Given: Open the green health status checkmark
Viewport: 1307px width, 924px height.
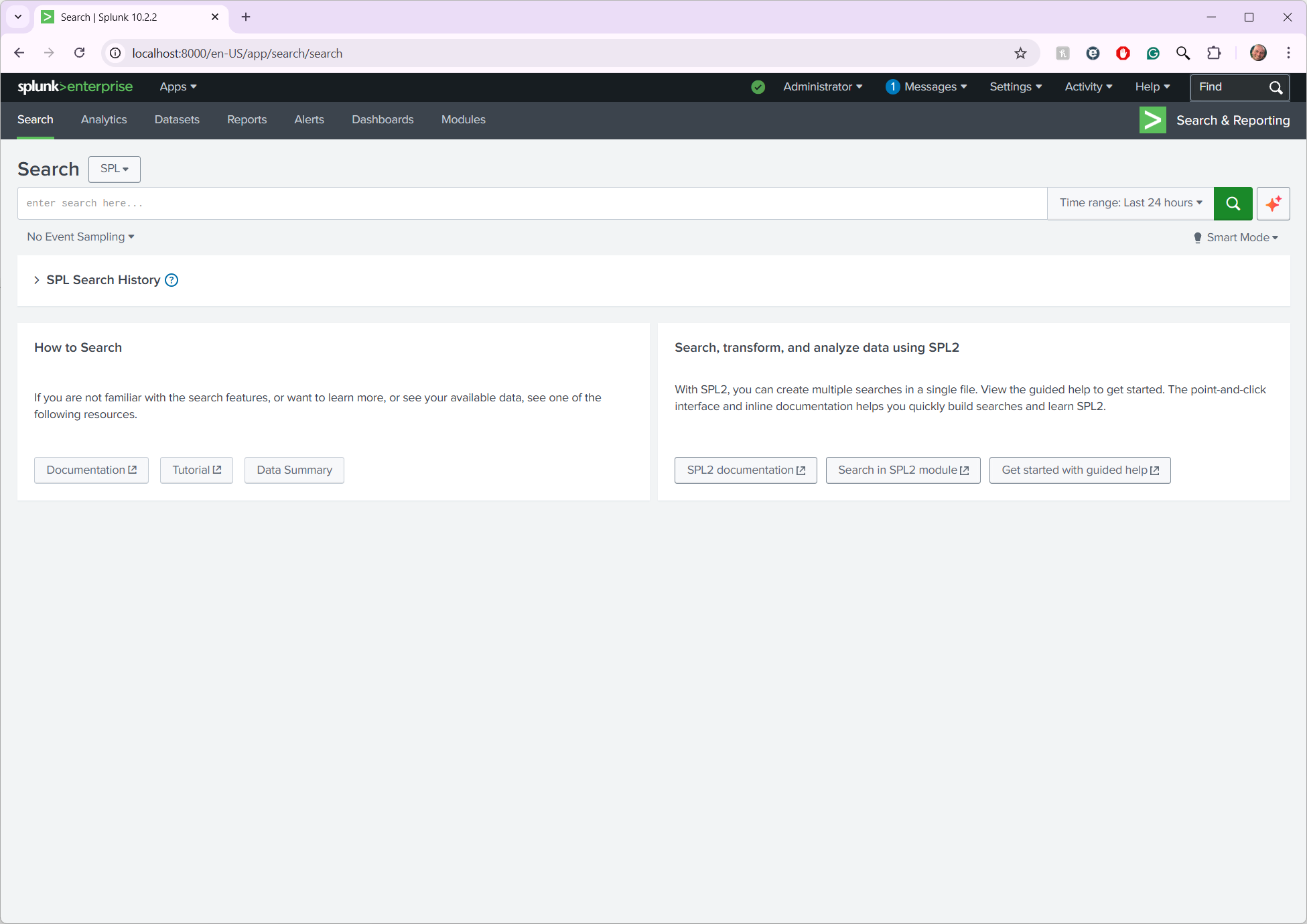Looking at the screenshot, I should (x=758, y=87).
